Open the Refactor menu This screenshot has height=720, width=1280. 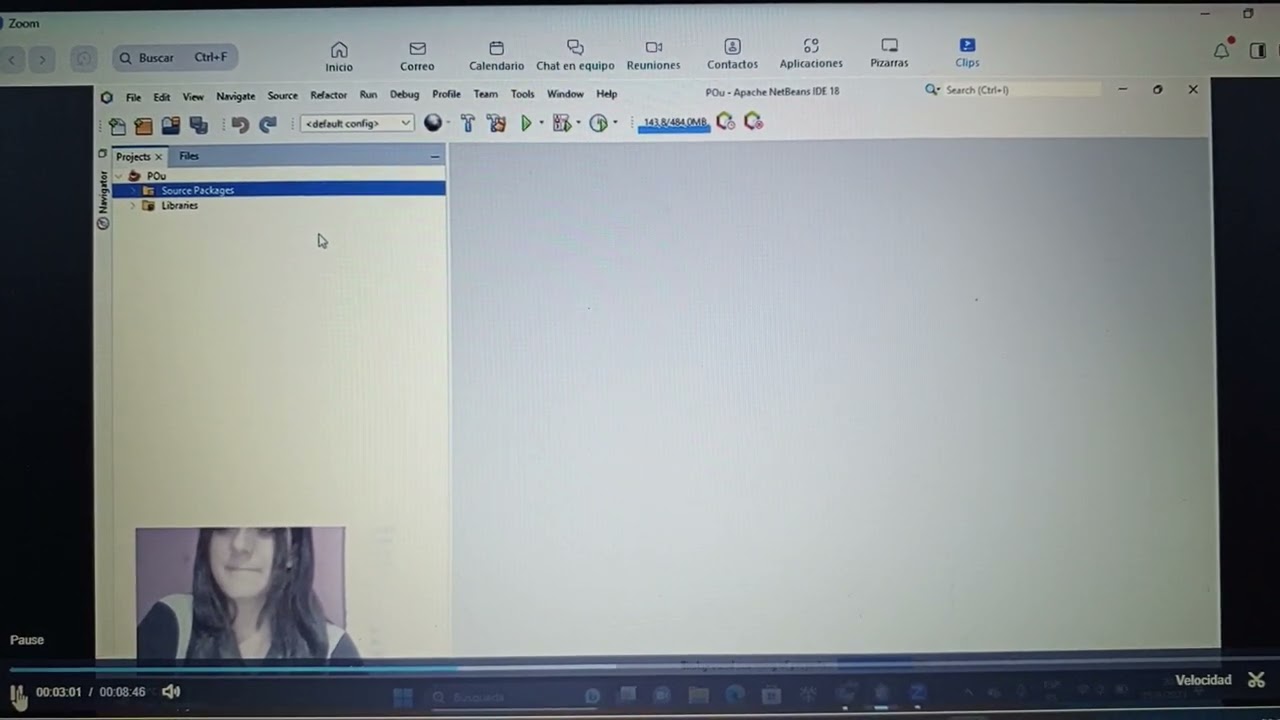coord(328,95)
